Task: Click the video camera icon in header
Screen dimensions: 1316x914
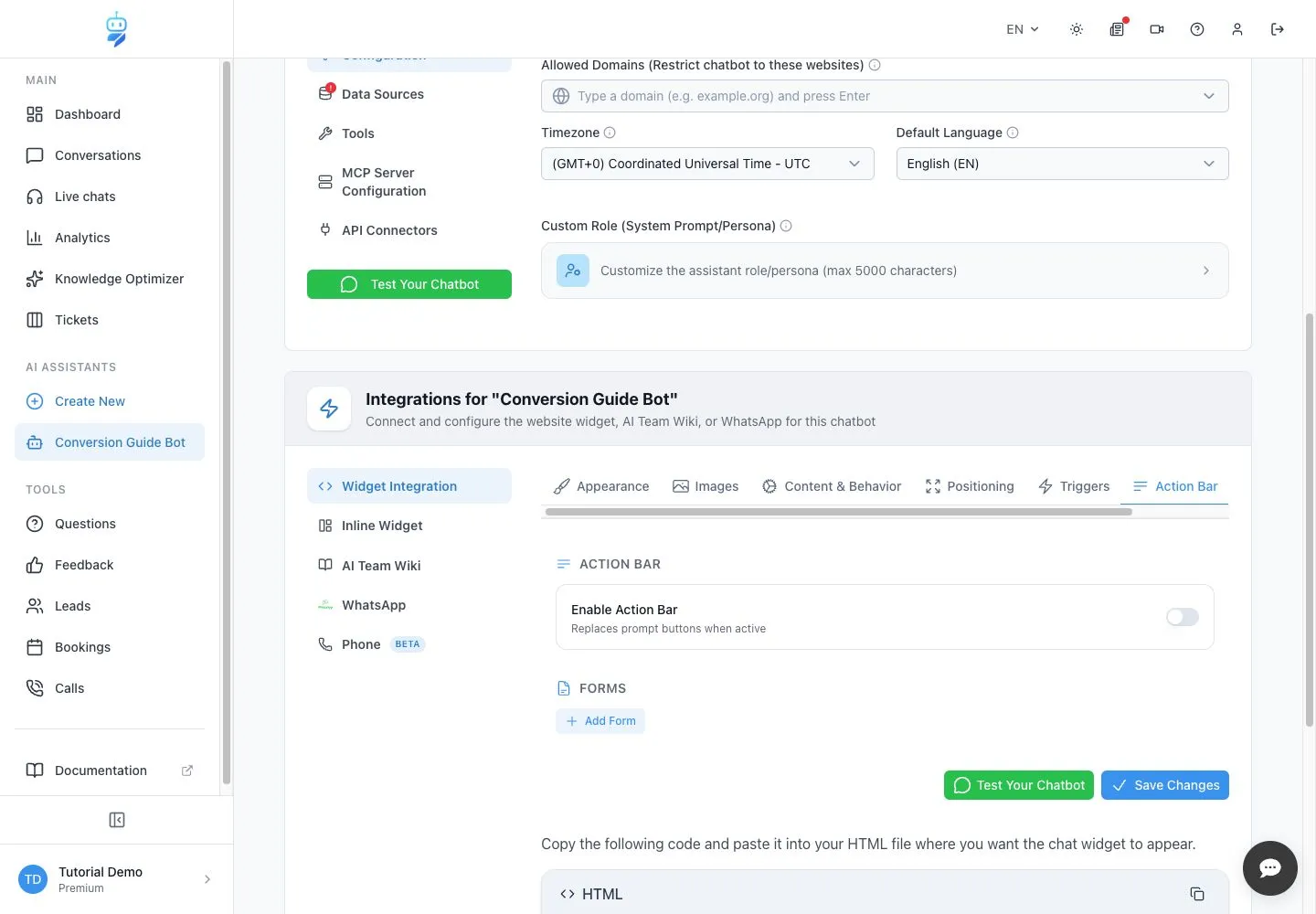Action: [1157, 29]
